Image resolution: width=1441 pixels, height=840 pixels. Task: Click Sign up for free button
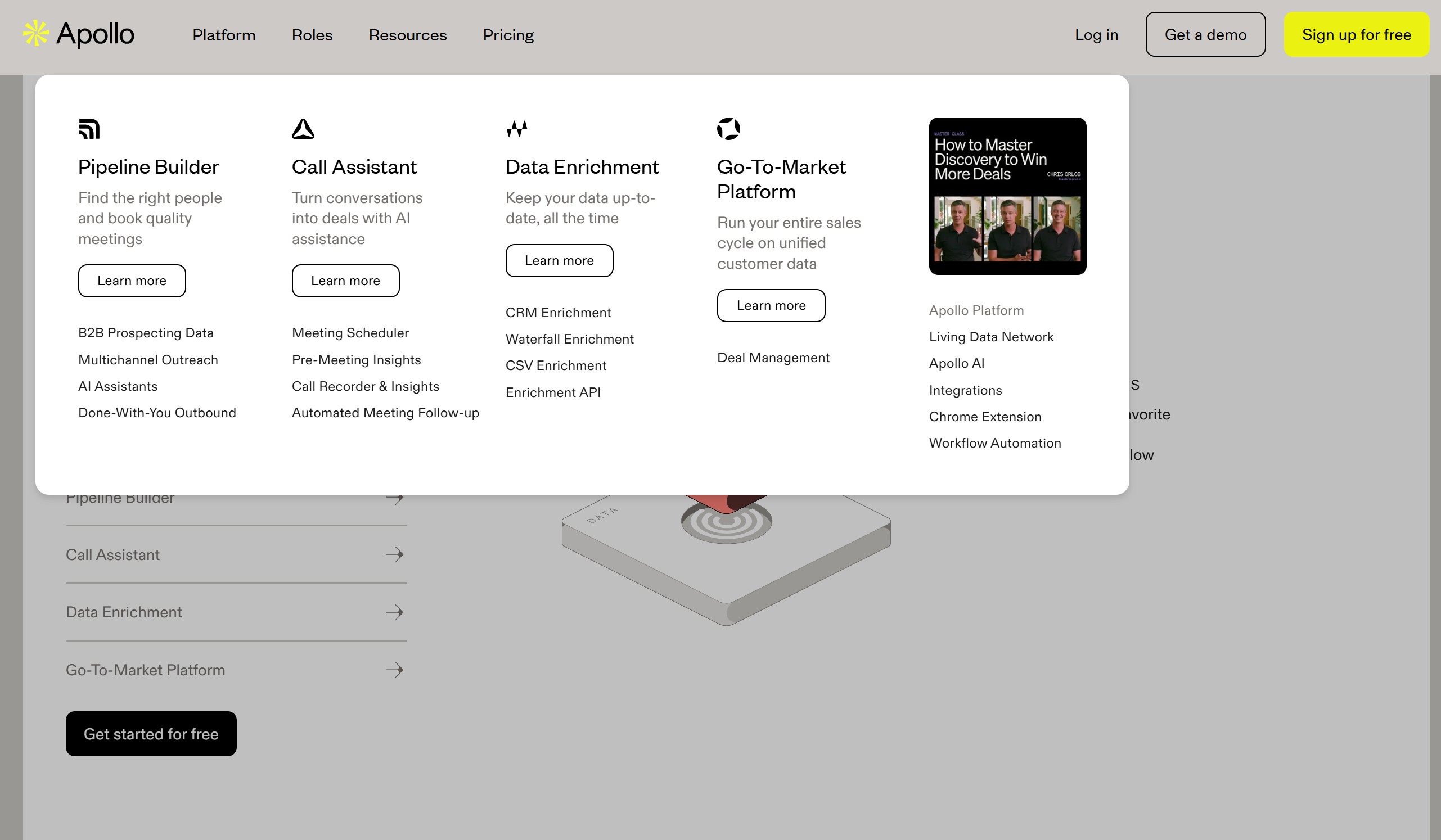1357,34
